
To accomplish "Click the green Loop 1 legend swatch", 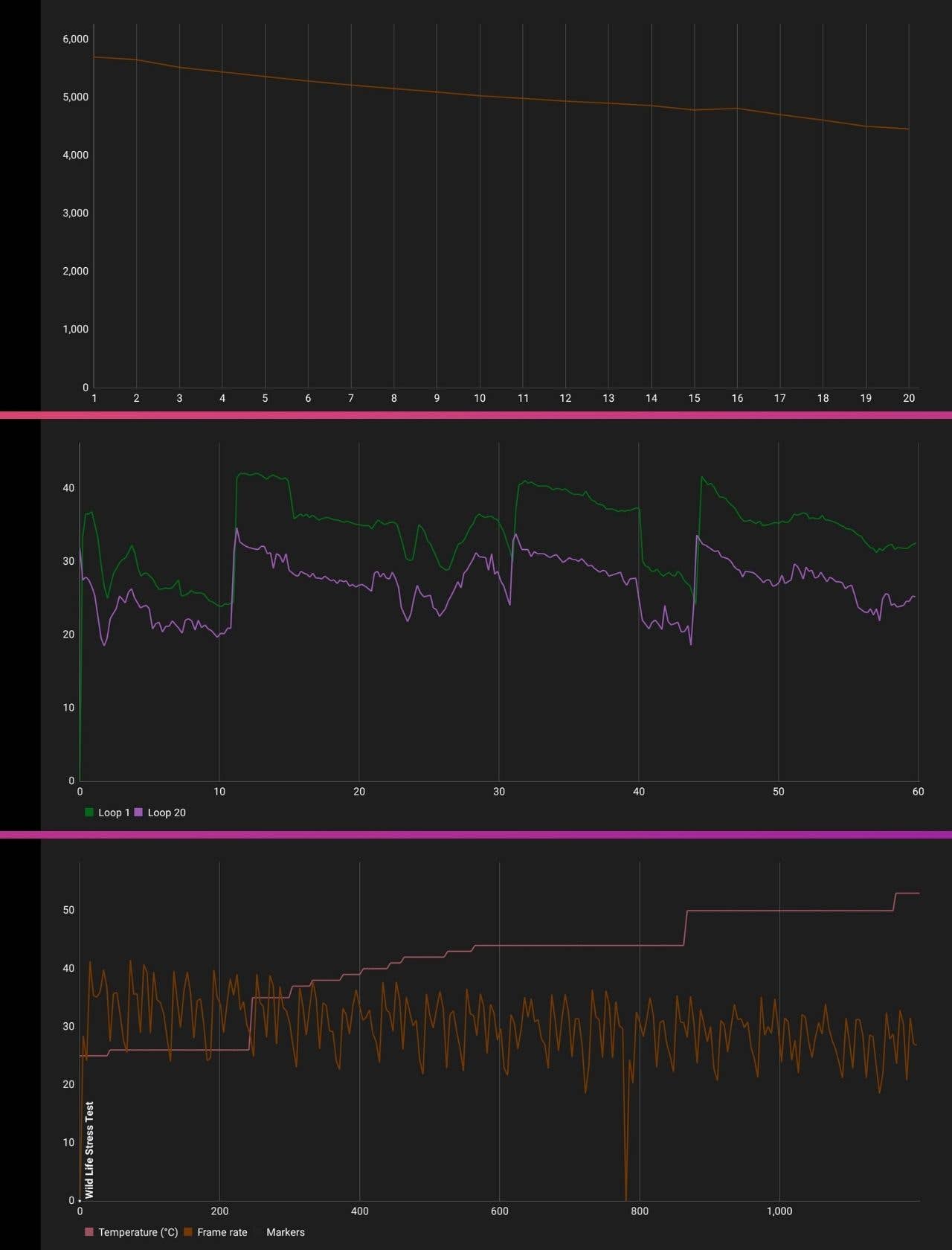I will 89,812.
